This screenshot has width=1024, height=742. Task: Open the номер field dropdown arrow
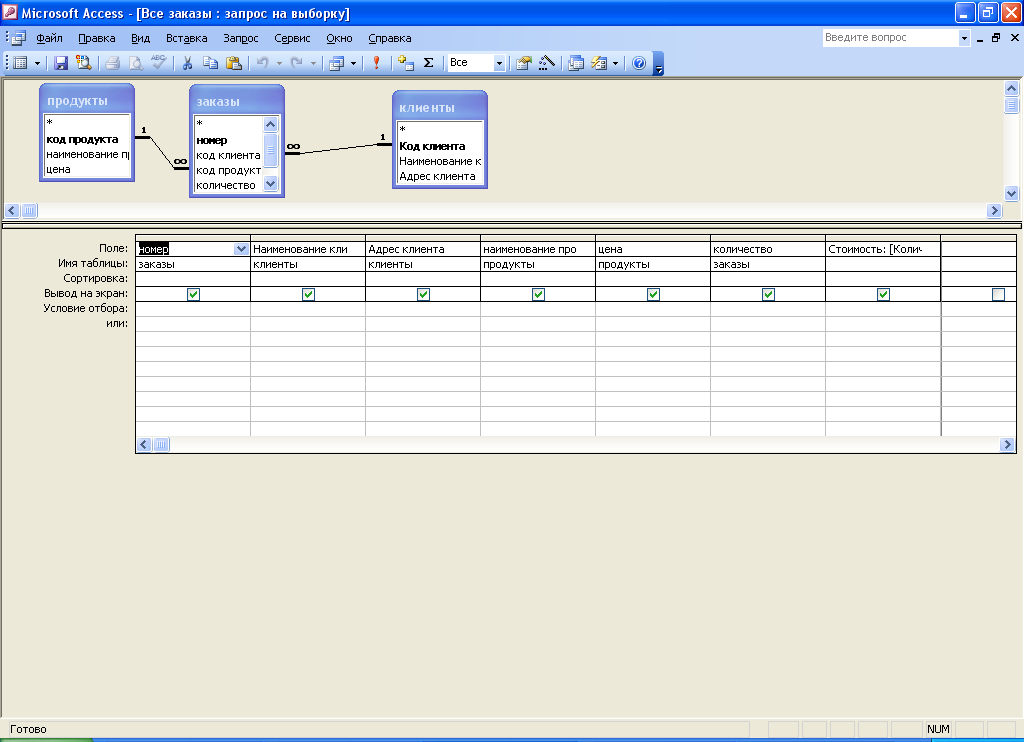coord(241,249)
